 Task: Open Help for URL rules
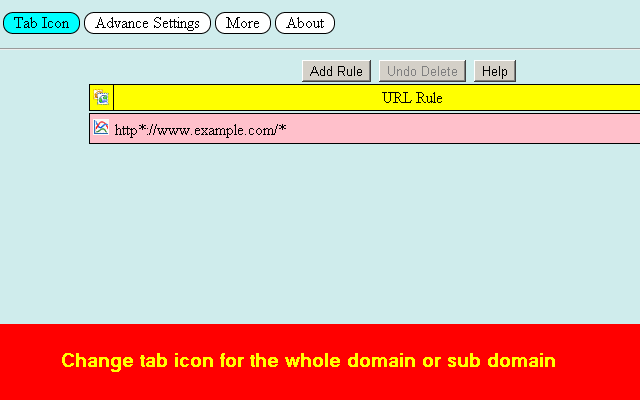(495, 71)
